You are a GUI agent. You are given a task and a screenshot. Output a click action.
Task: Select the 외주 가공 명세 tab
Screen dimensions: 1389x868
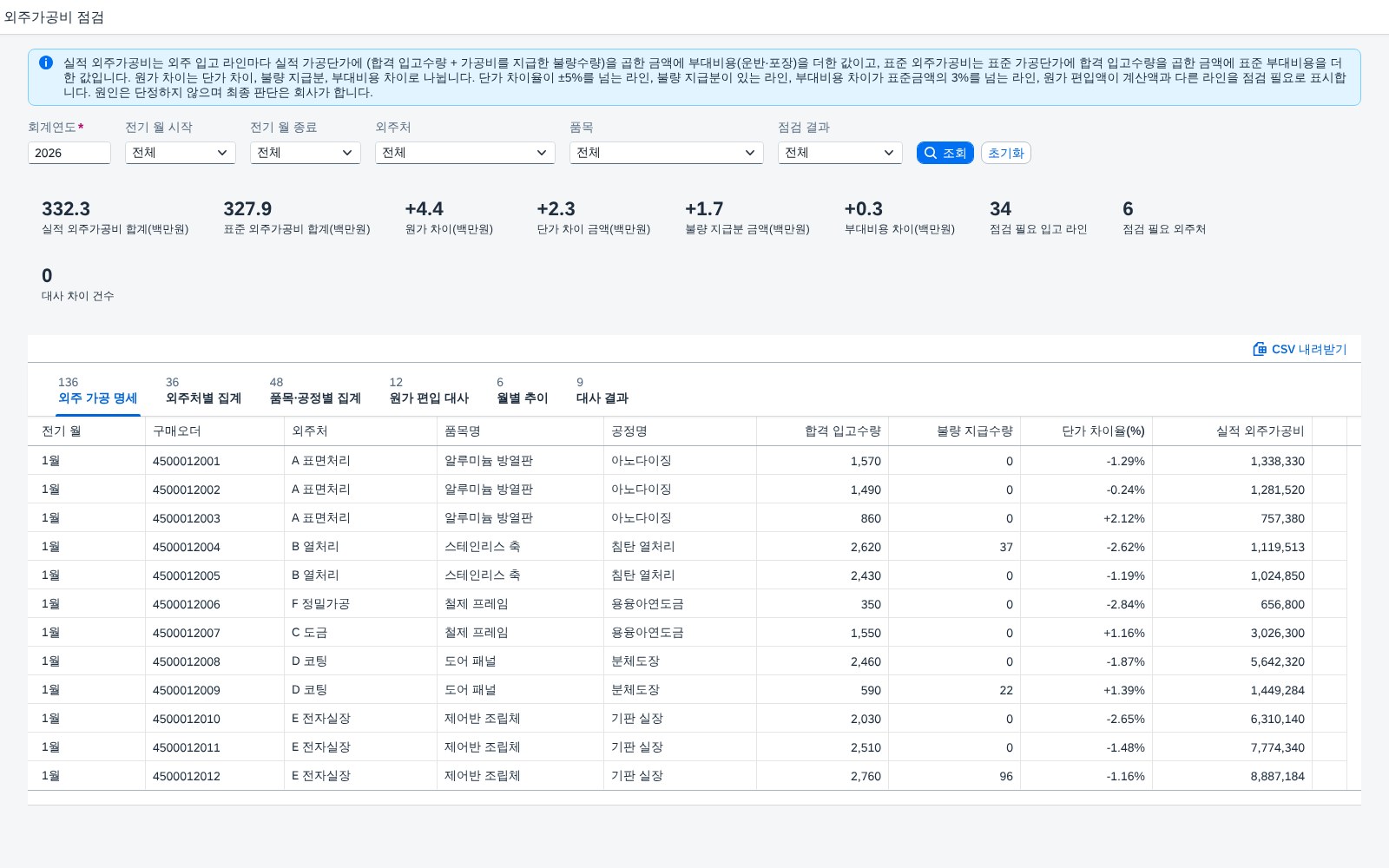click(x=97, y=391)
